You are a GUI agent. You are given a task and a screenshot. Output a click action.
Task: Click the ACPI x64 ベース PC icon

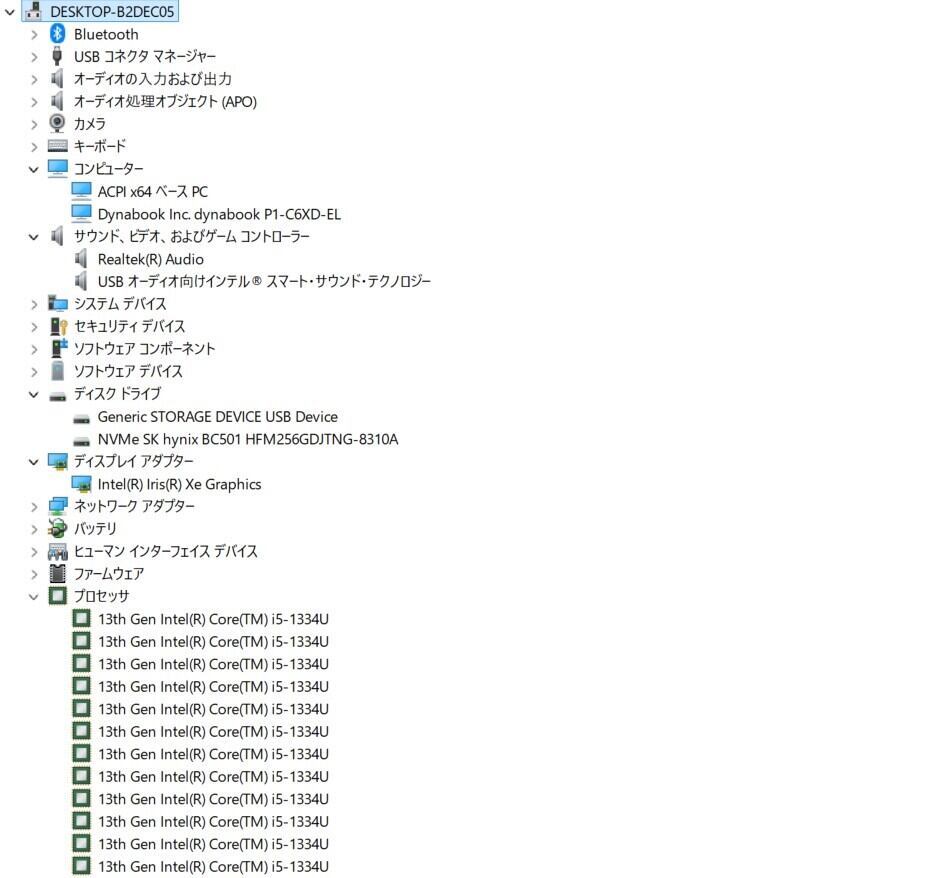(x=81, y=191)
